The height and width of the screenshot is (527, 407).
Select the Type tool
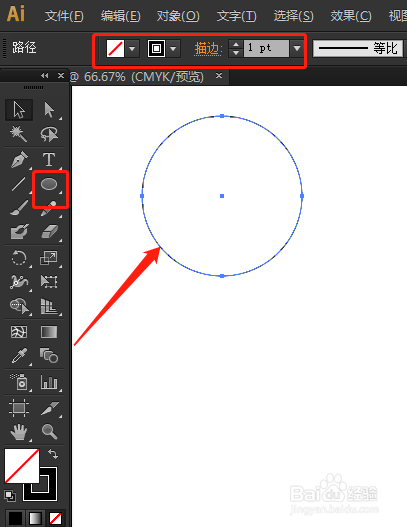[x=49, y=160]
